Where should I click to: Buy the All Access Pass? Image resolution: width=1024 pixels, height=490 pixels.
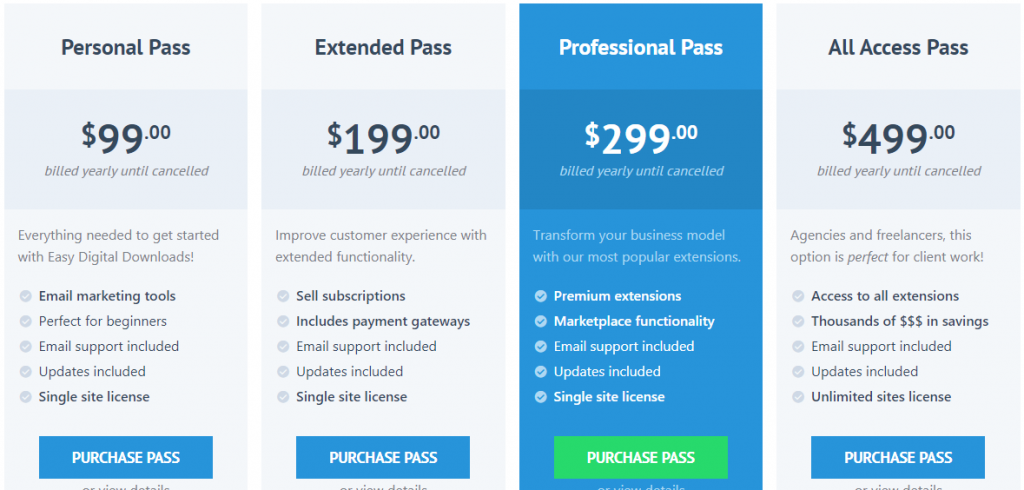pyautogui.click(x=898, y=457)
